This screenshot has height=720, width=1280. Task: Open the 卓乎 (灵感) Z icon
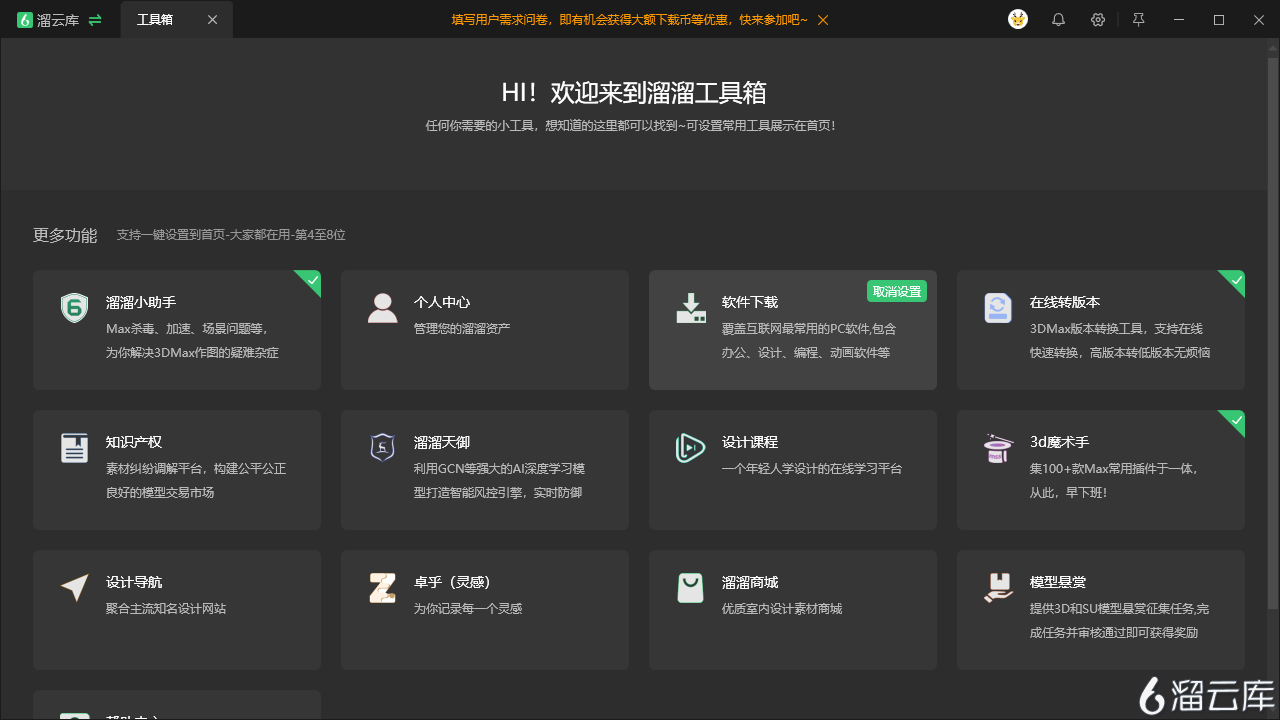pyautogui.click(x=382, y=588)
